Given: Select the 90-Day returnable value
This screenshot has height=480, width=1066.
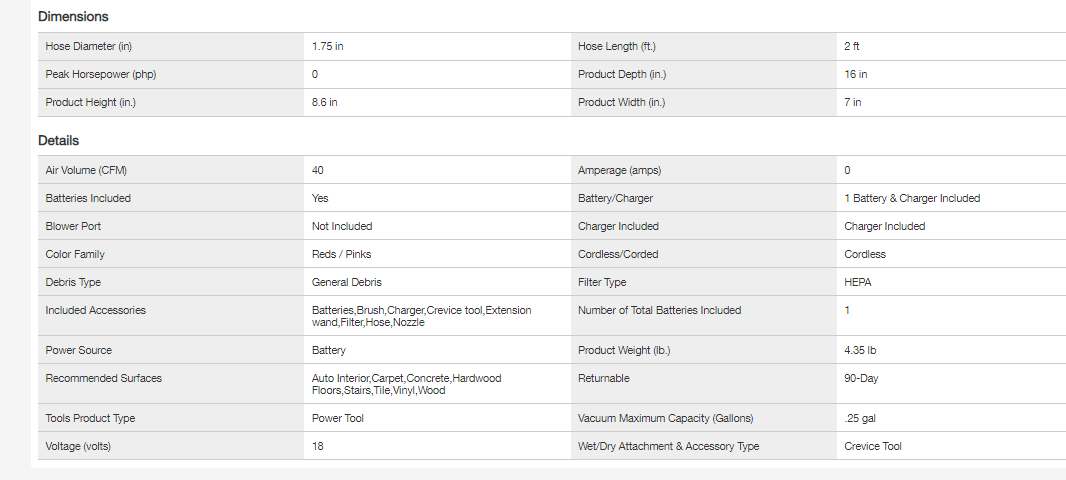Looking at the screenshot, I should 862,378.
